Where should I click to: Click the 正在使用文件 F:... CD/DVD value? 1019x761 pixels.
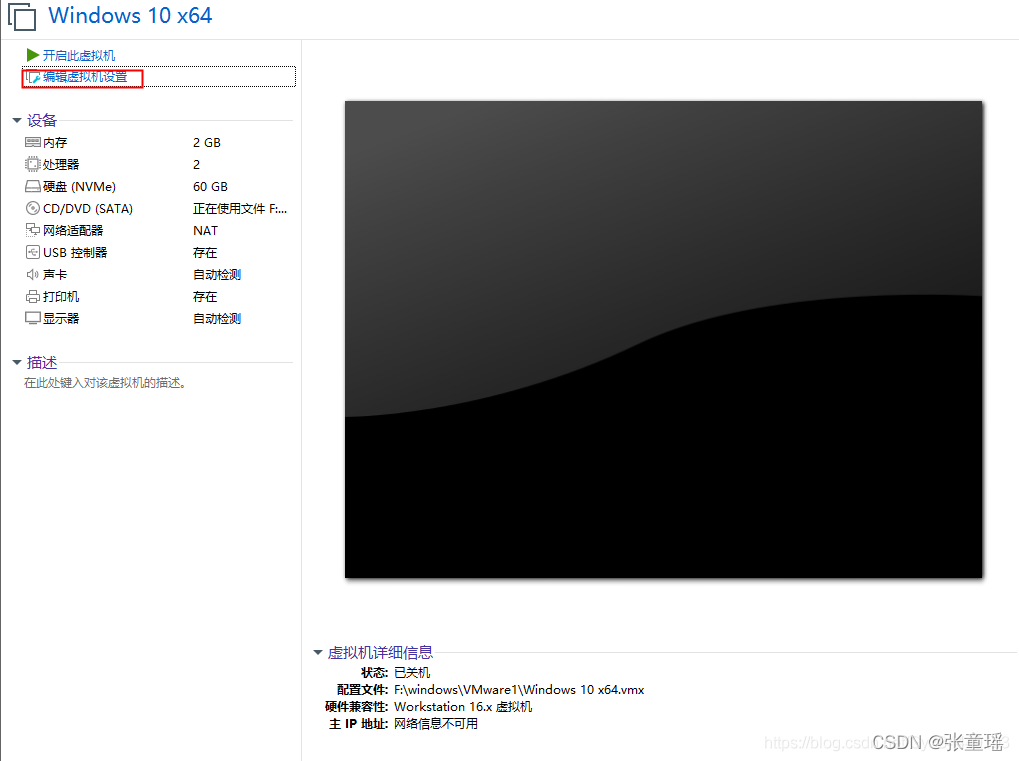240,209
